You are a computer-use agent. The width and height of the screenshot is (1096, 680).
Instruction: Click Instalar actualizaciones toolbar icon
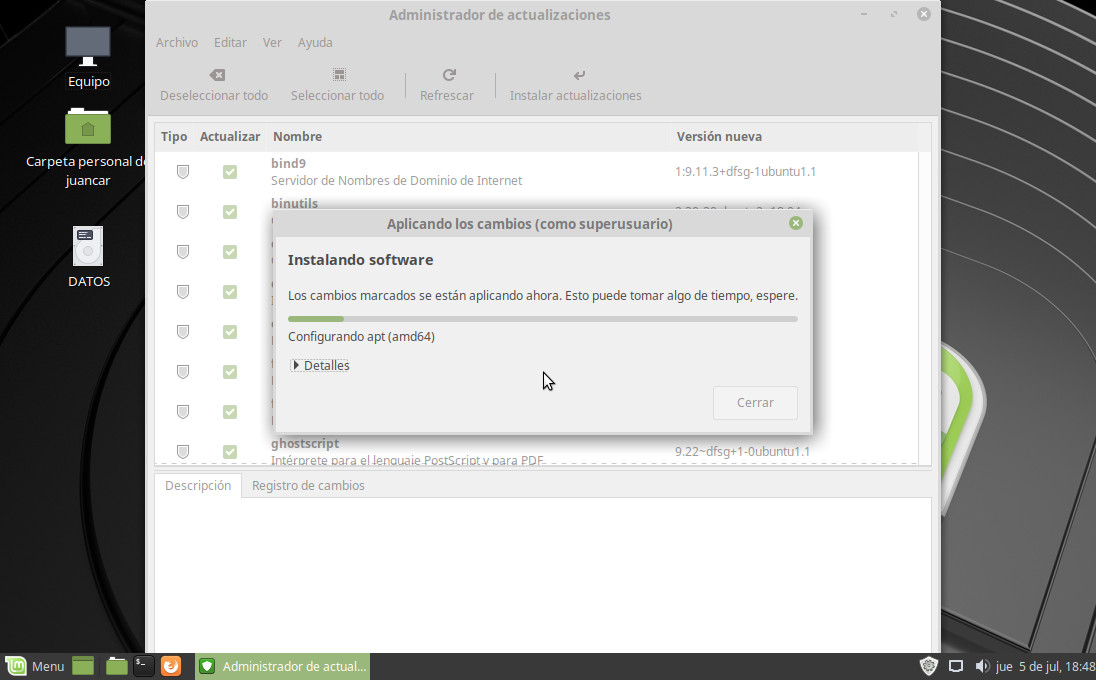click(x=579, y=76)
